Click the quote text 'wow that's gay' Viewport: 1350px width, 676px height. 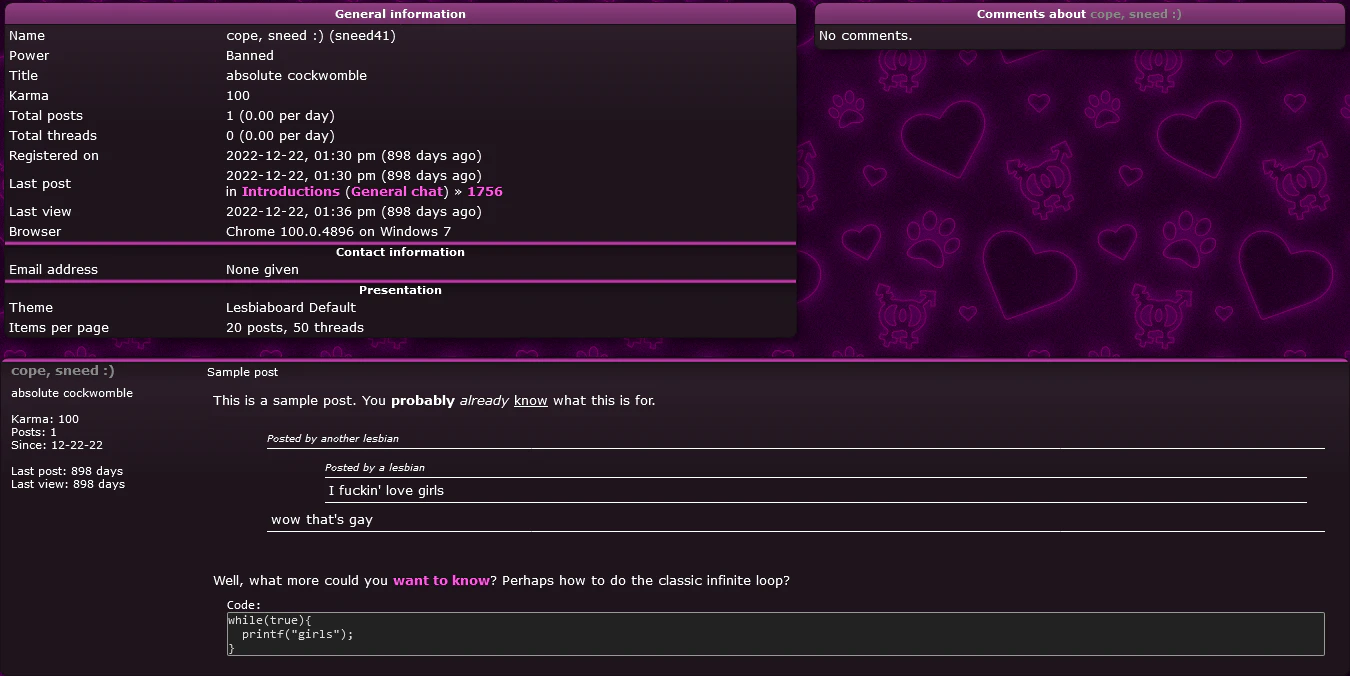[322, 520]
